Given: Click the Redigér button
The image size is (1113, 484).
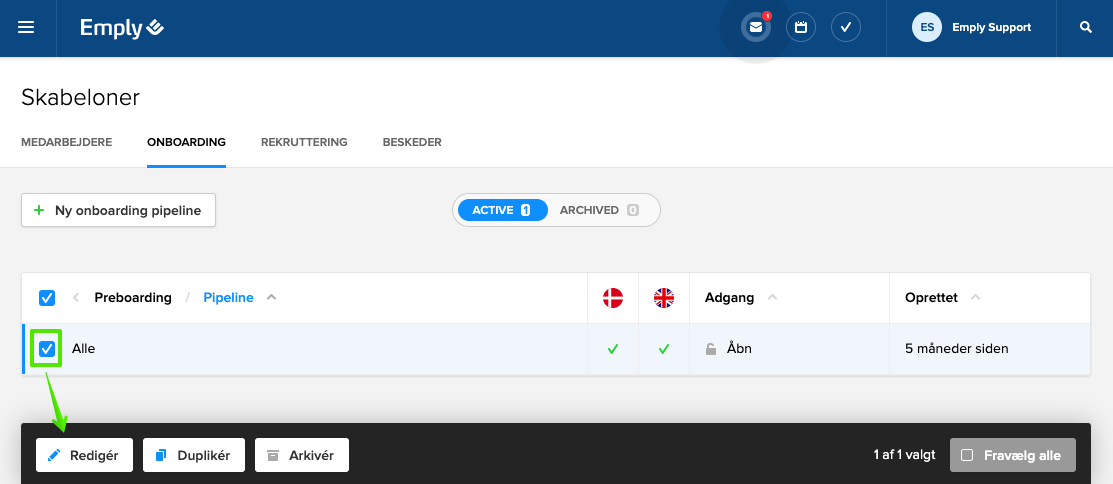Looking at the screenshot, I should point(84,455).
